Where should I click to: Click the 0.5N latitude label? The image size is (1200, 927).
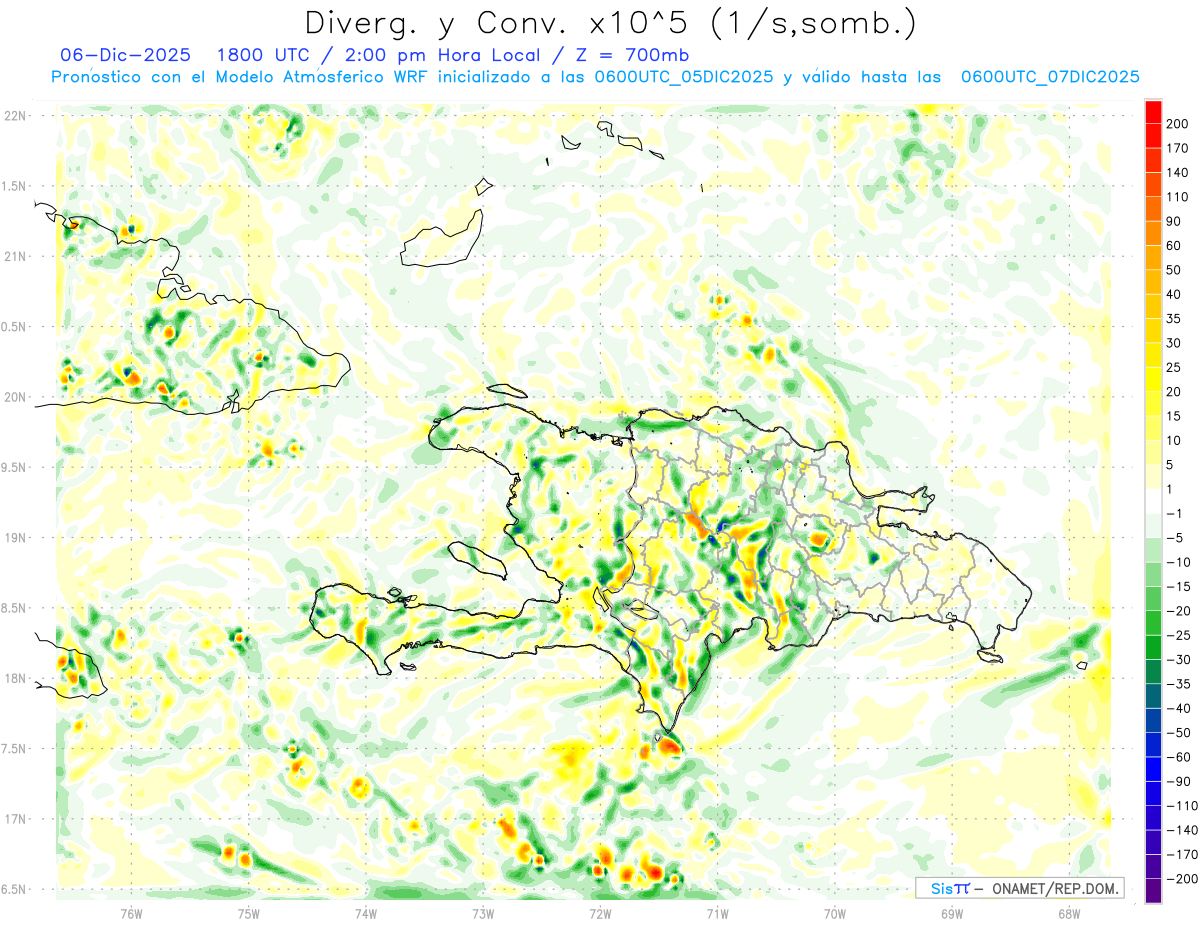point(15,327)
